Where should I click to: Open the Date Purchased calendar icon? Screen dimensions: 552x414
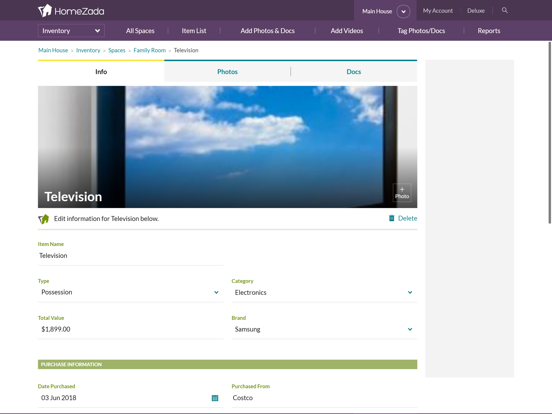215,398
